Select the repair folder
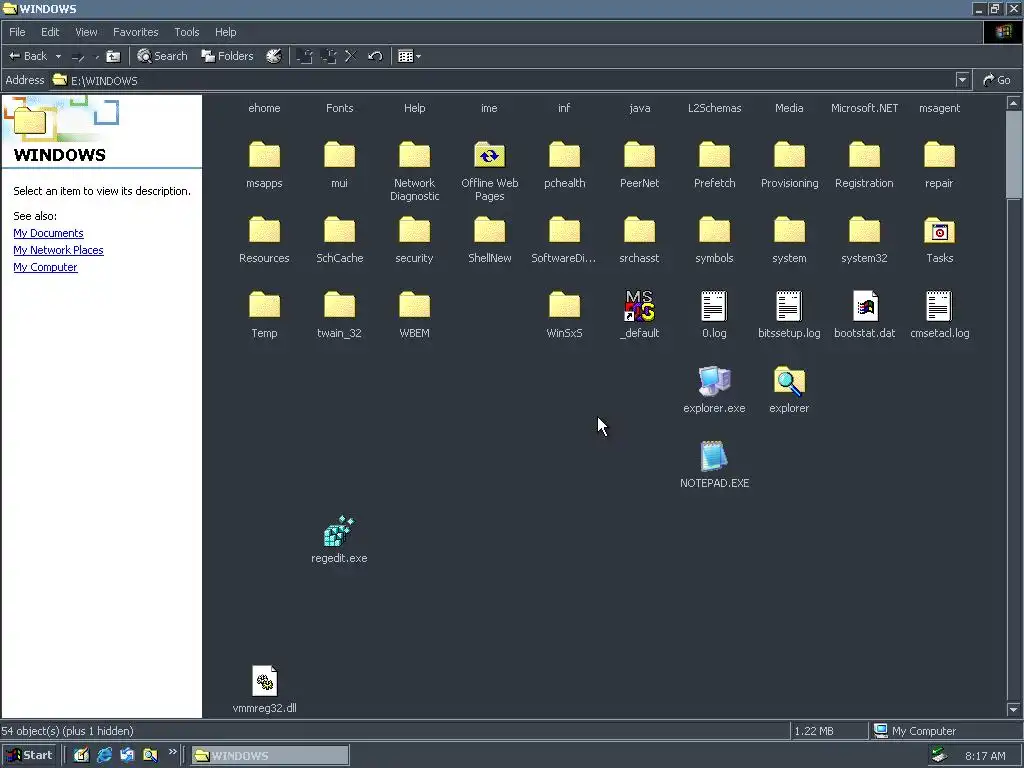 click(939, 155)
